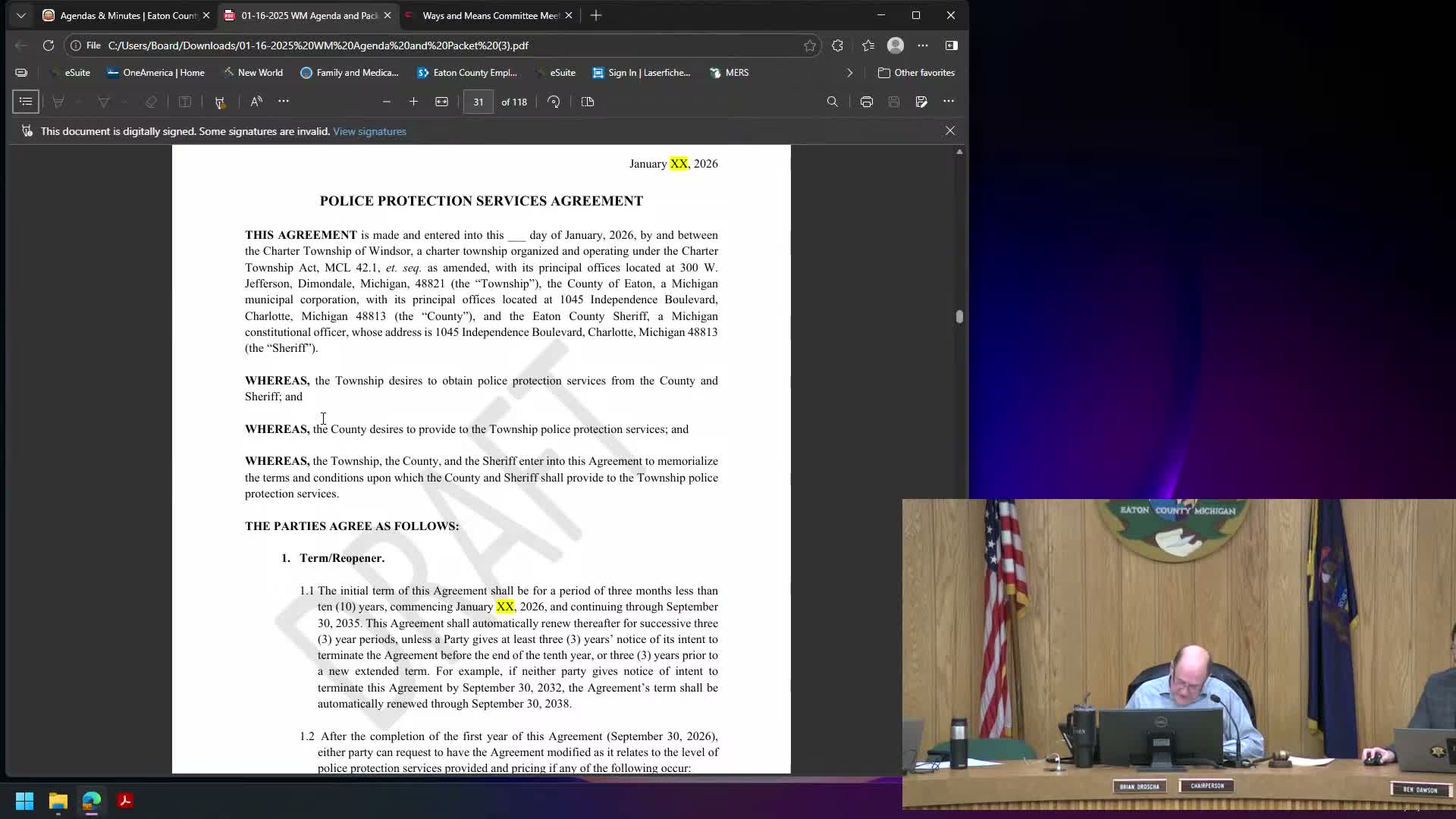Viewport: 1456px width, 819px height.
Task: Expand the tab search dropdown arrow
Action: (20, 15)
